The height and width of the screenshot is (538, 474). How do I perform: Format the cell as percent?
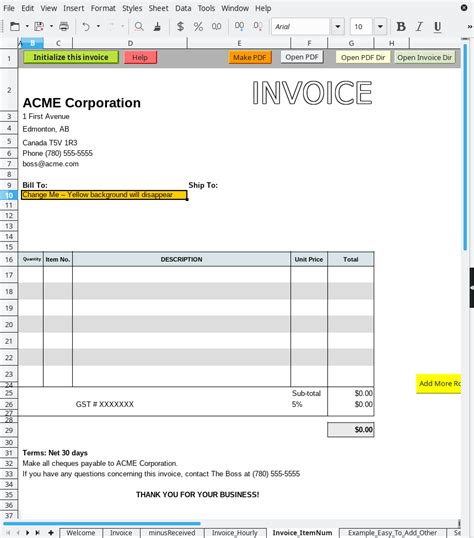(x=198, y=26)
